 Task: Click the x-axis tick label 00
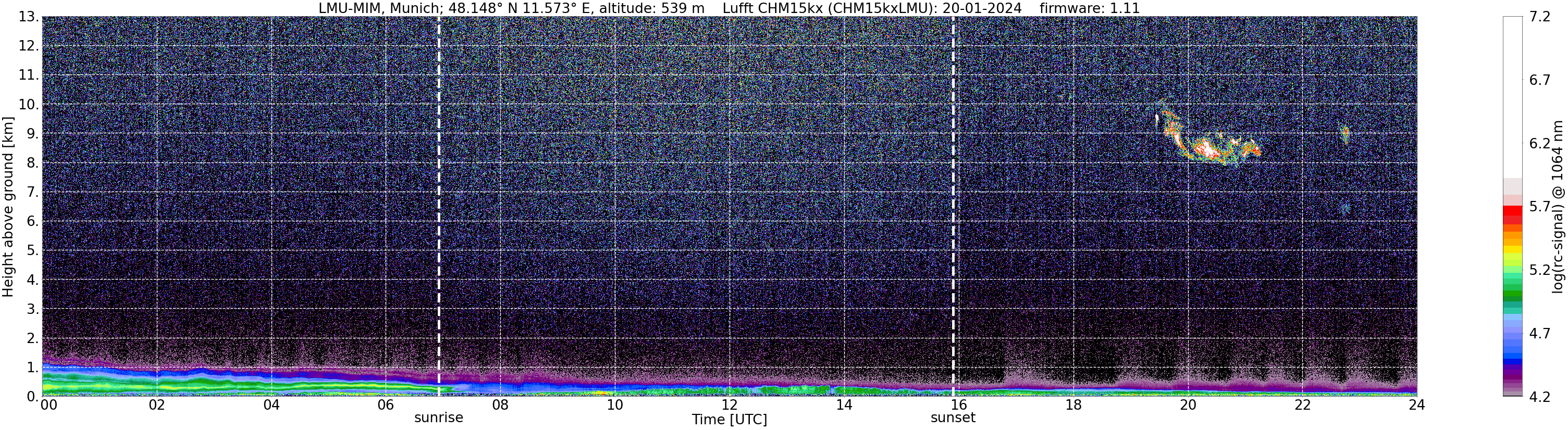(x=48, y=405)
